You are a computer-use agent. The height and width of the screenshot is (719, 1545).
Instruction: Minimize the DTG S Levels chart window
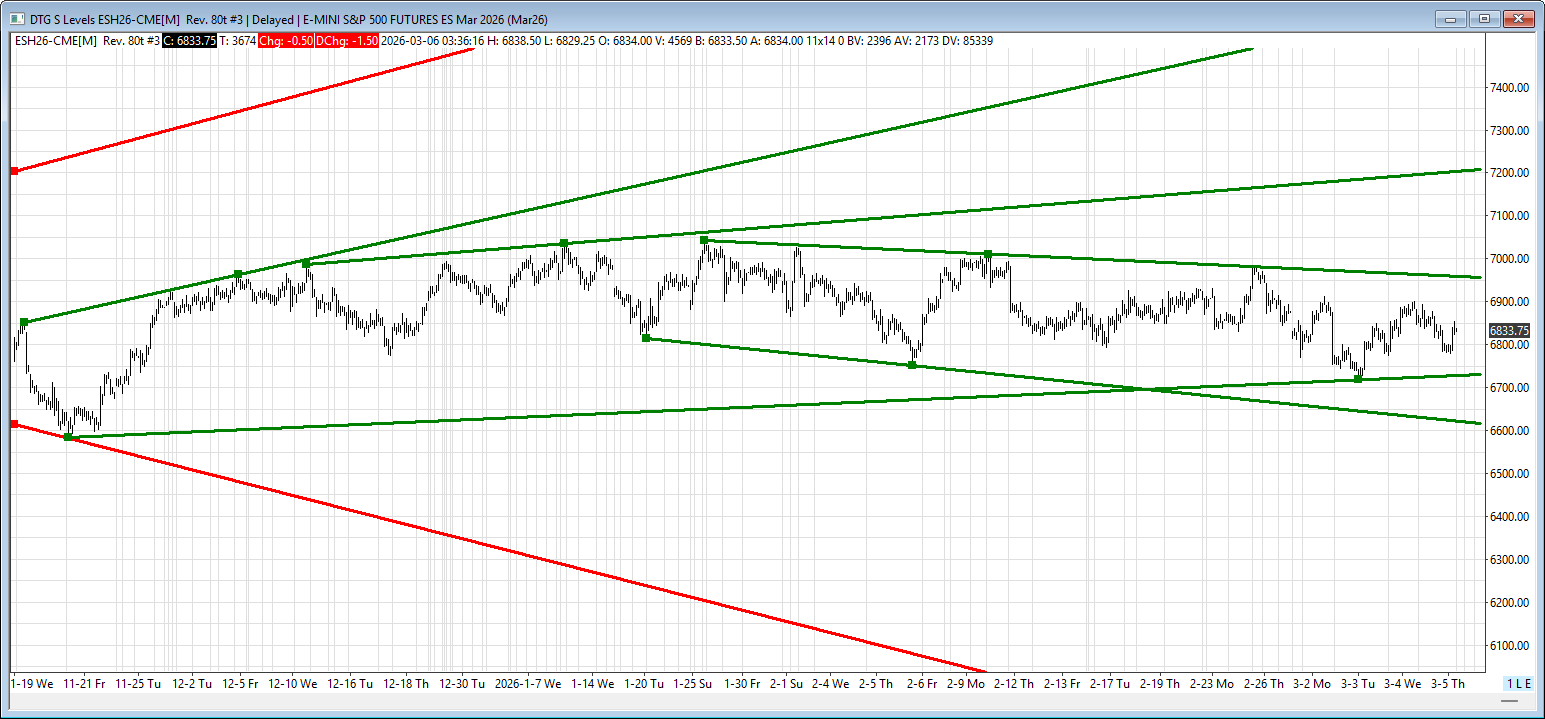pyautogui.click(x=1451, y=19)
